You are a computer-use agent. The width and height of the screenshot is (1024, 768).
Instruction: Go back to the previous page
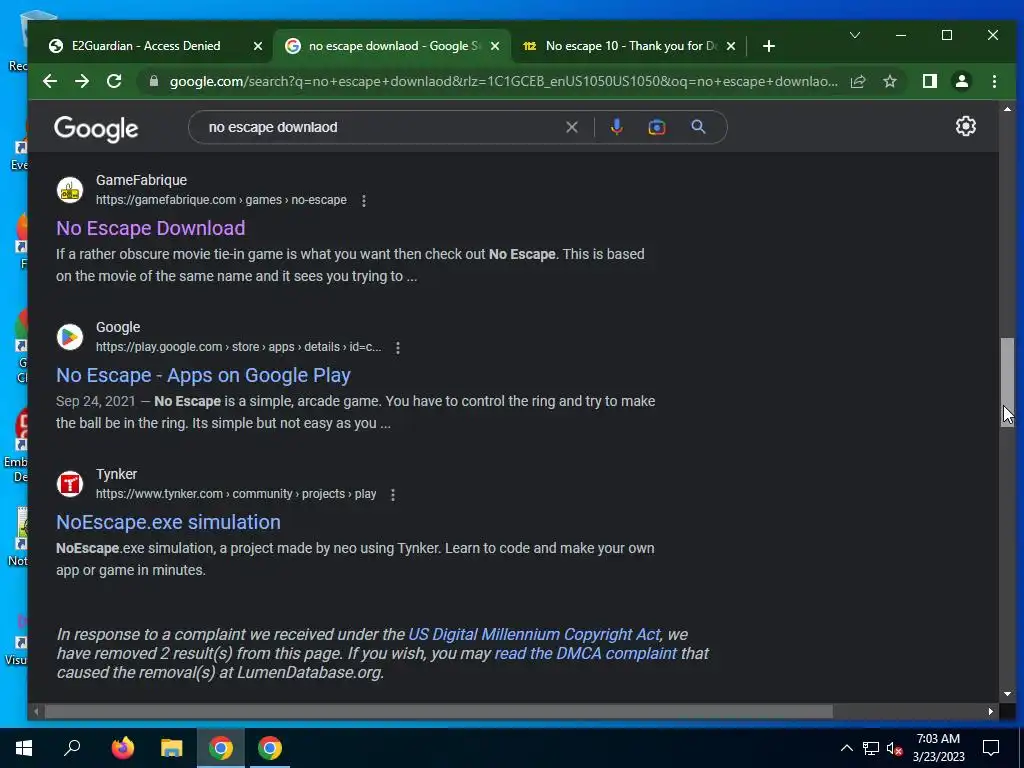[x=50, y=81]
